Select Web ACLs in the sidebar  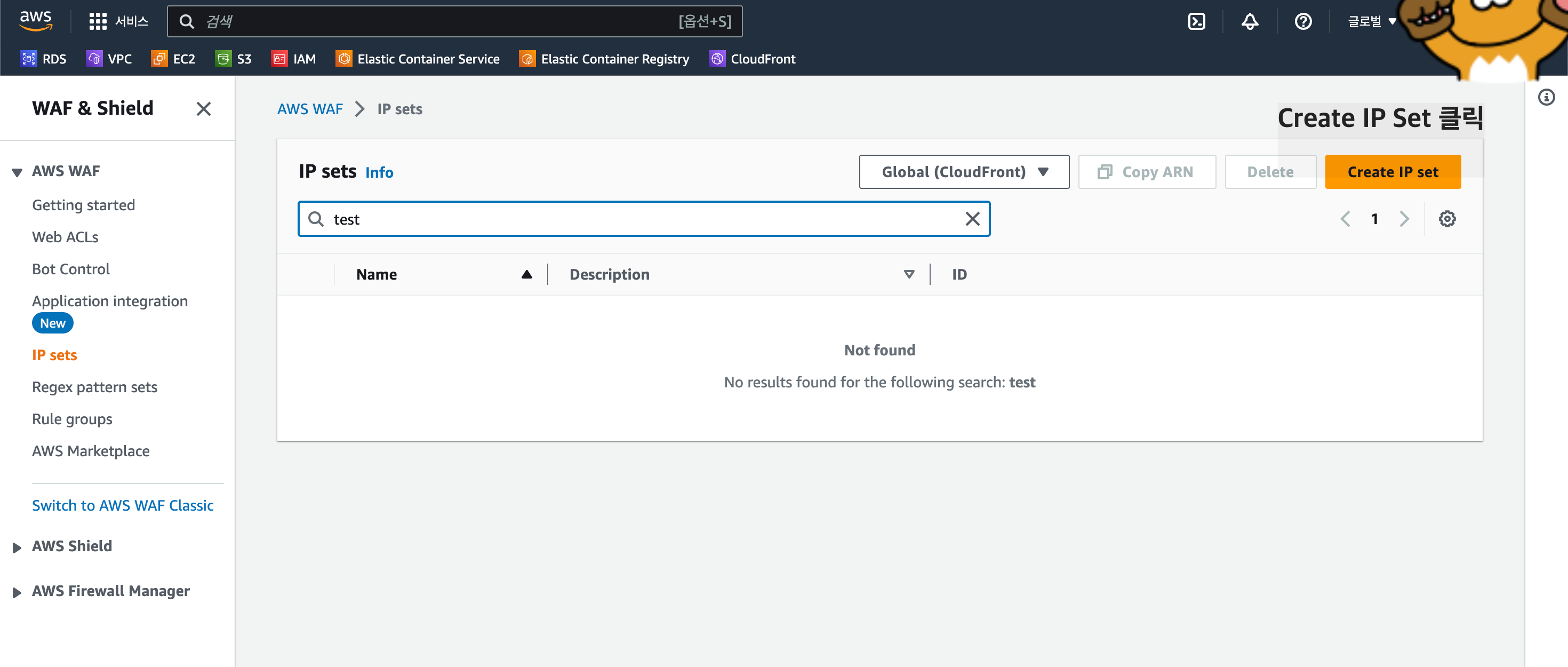pos(65,237)
